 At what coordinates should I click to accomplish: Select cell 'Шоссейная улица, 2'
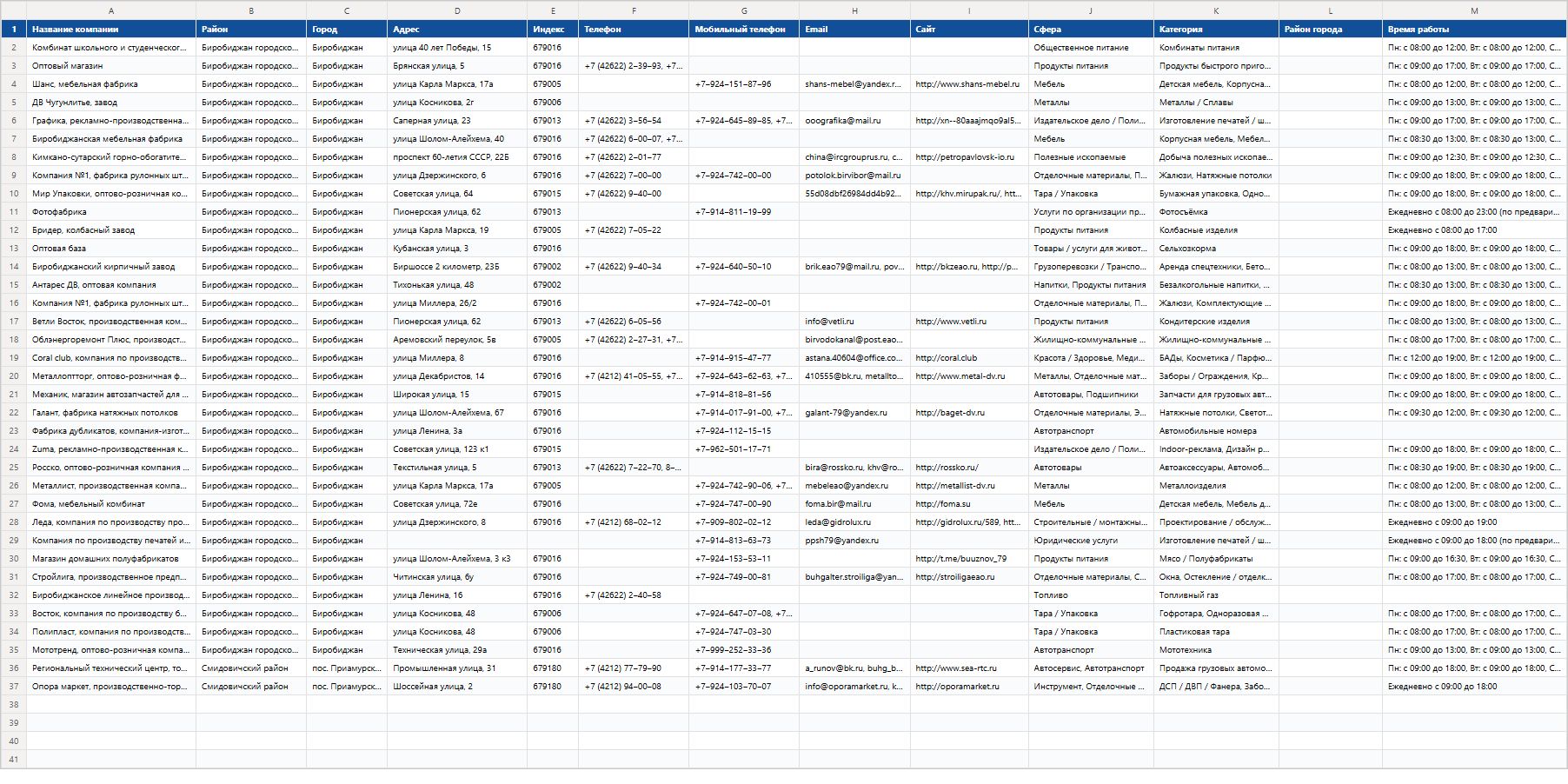click(x=457, y=687)
